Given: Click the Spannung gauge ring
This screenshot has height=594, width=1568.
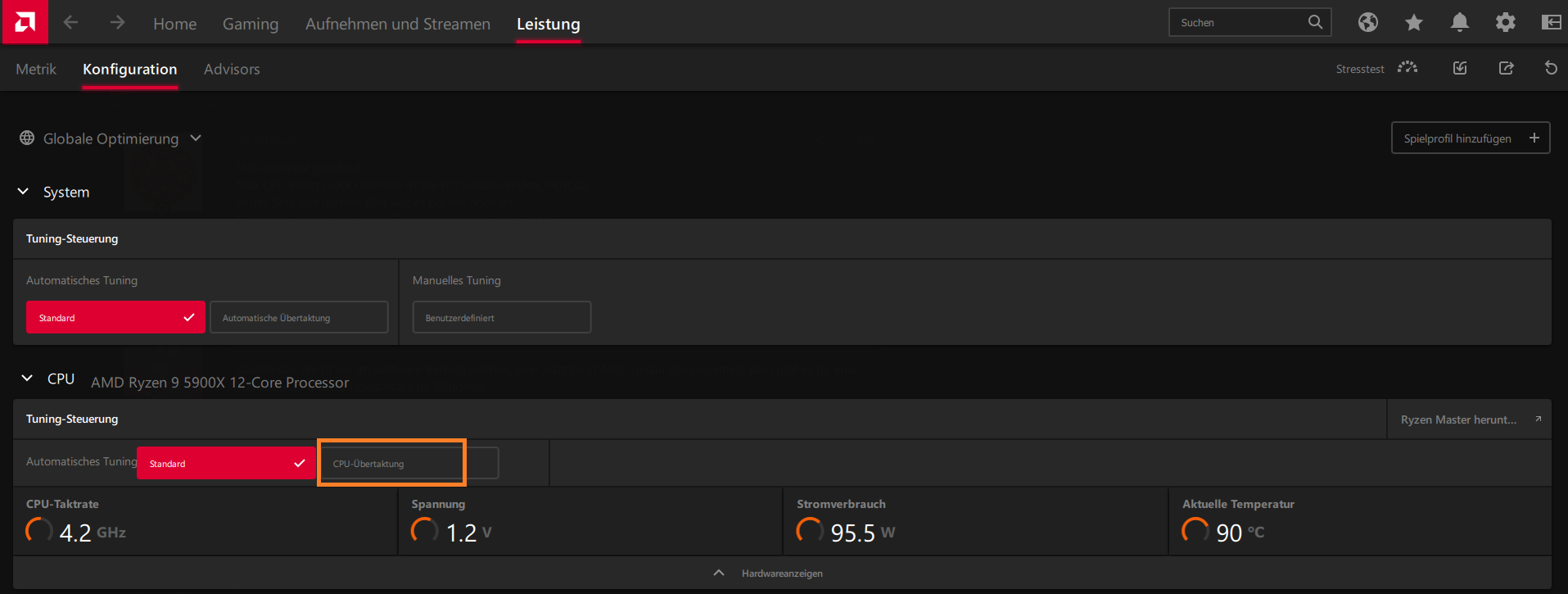Looking at the screenshot, I should point(424,530).
